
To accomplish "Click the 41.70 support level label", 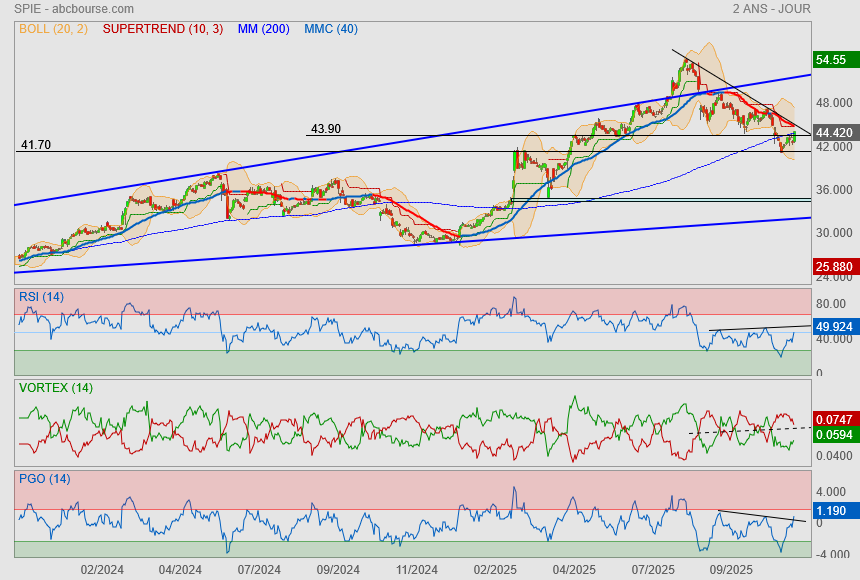I will pyautogui.click(x=36, y=145).
